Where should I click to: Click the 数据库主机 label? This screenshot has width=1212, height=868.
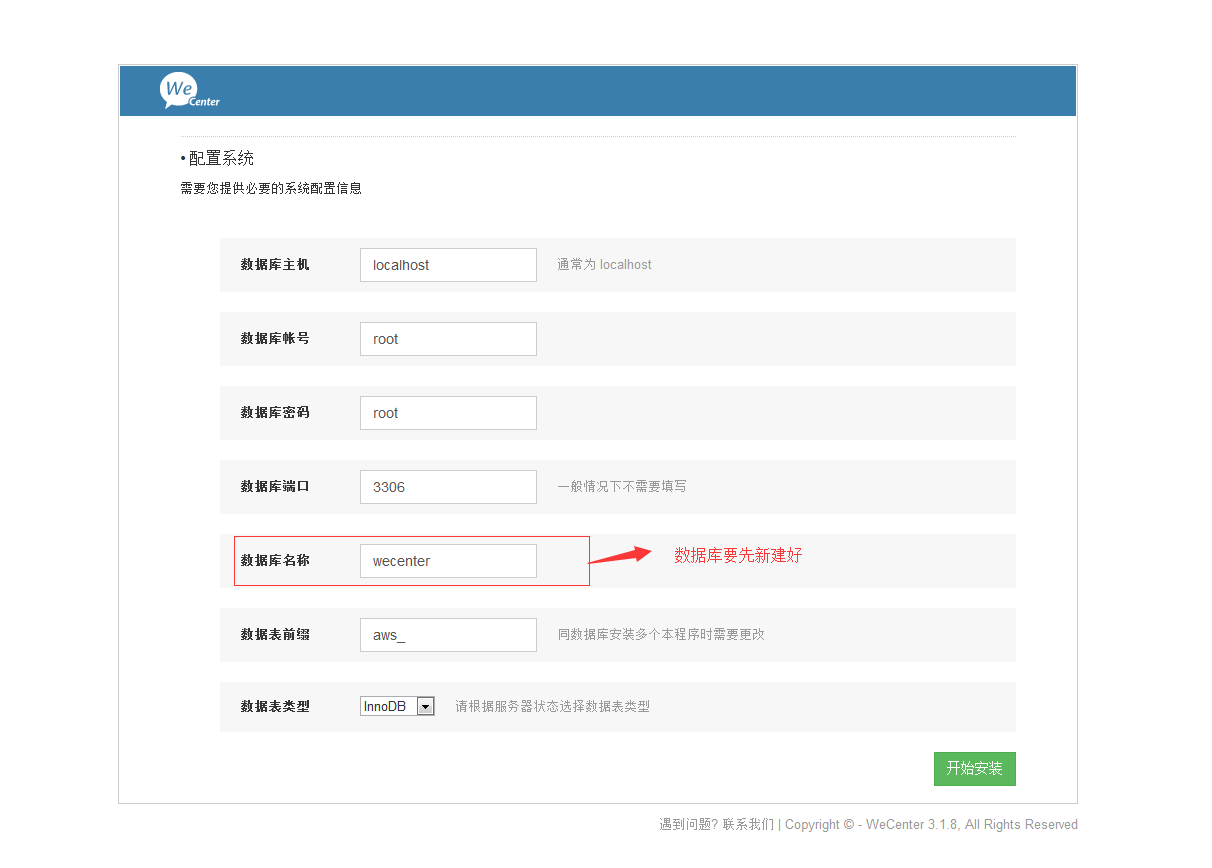coord(275,265)
